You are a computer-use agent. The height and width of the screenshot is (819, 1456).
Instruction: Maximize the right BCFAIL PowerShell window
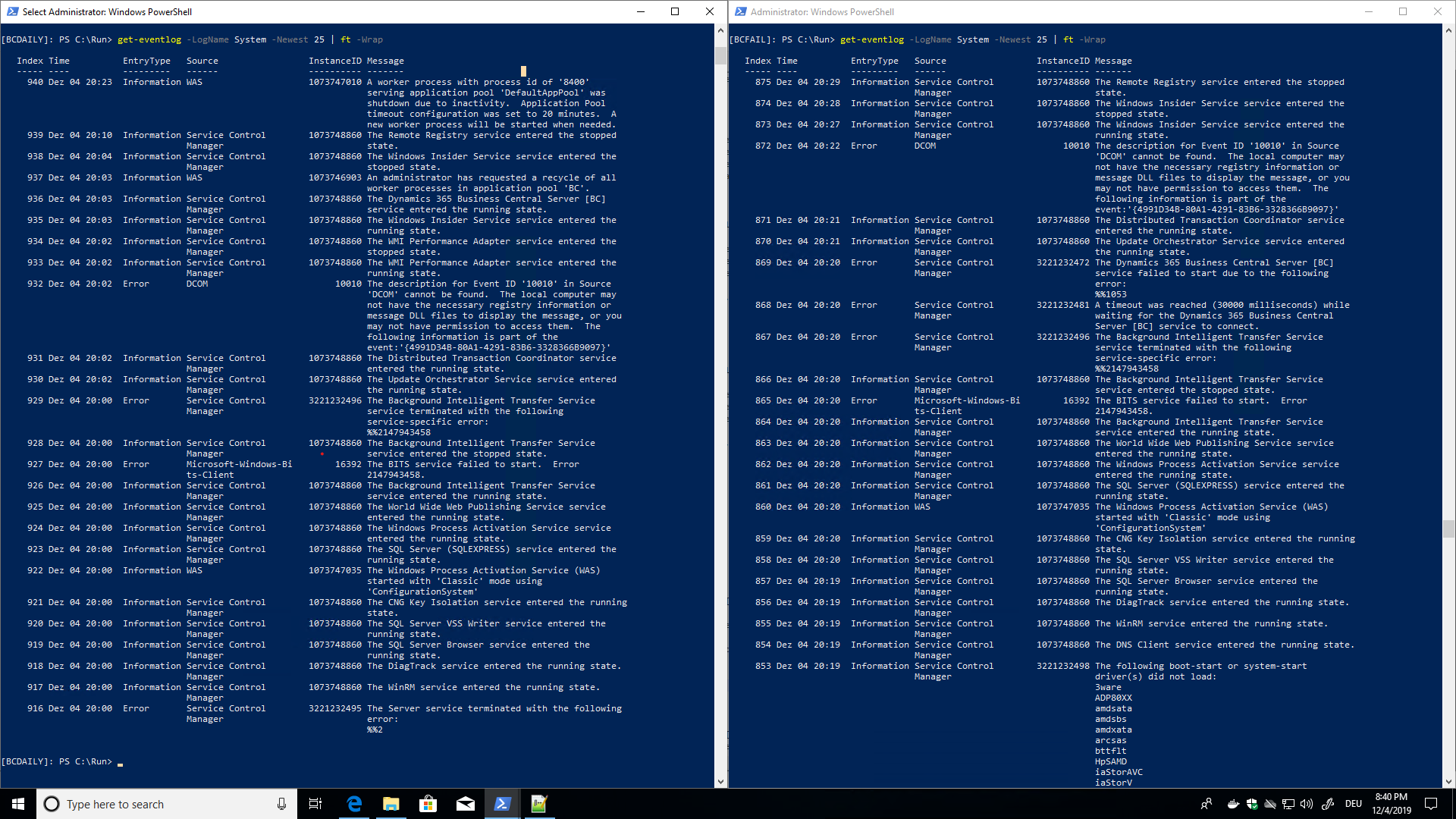tap(1403, 11)
